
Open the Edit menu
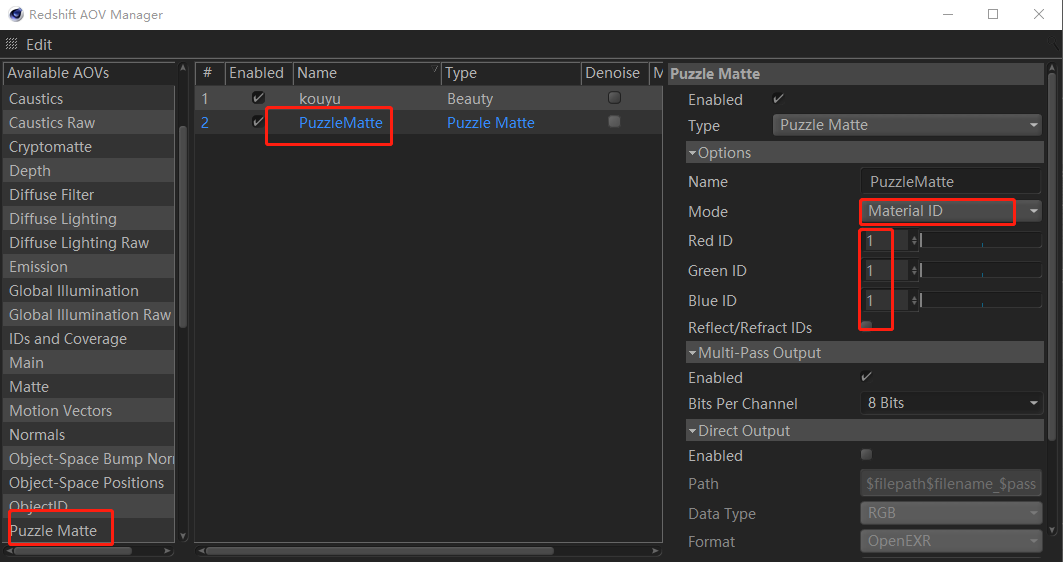tap(39, 45)
